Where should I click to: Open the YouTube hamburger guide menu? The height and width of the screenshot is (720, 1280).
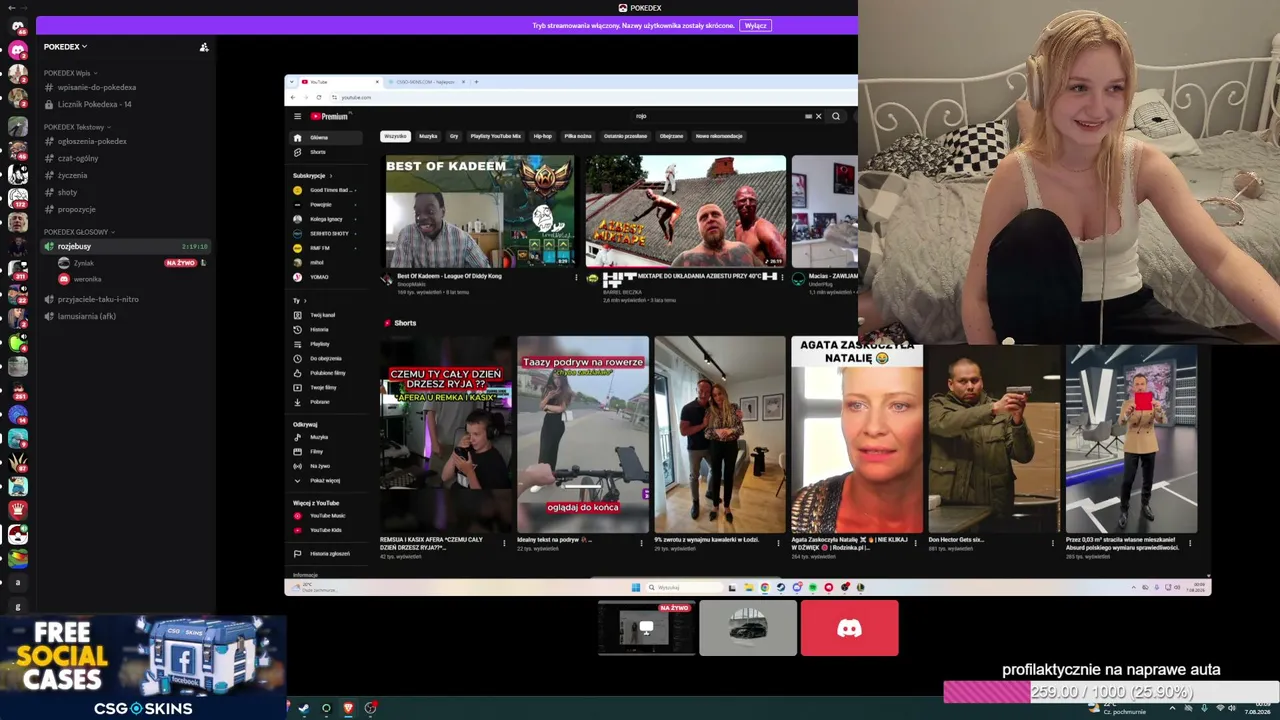click(x=297, y=116)
